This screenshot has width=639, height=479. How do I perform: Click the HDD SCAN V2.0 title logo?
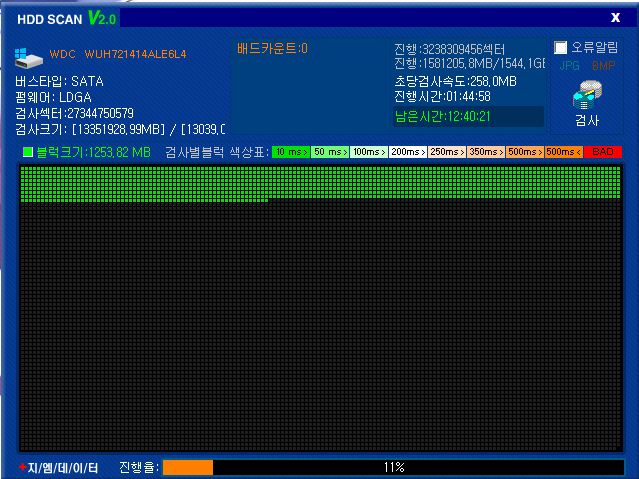pos(67,19)
